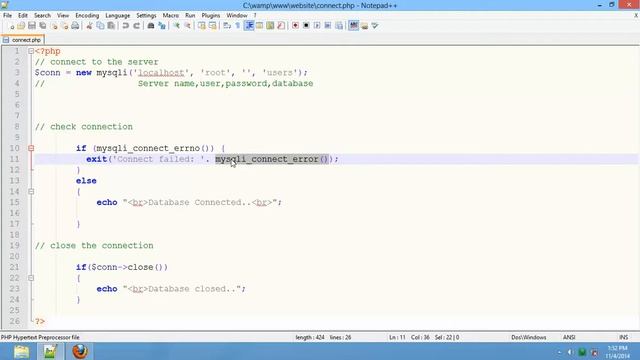The width and height of the screenshot is (640, 360).
Task: Click the Print toolbar icon
Action: tap(75, 26)
